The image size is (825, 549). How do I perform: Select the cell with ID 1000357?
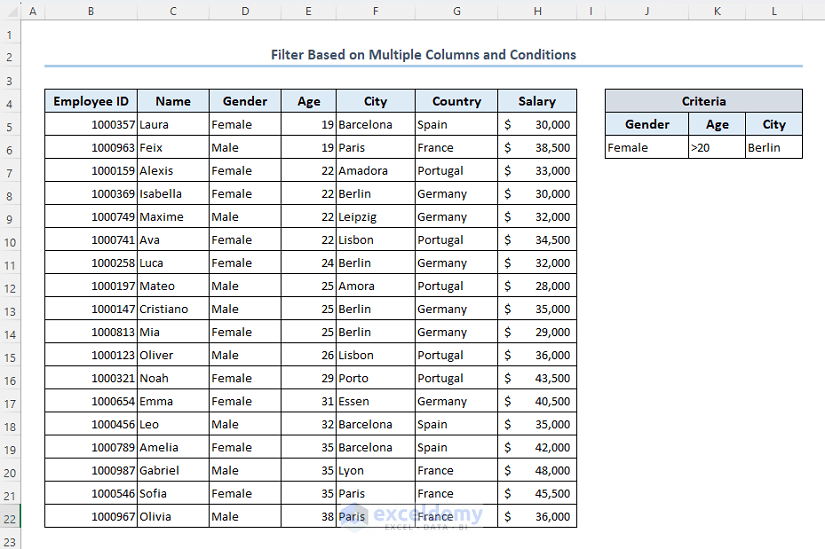click(x=91, y=125)
